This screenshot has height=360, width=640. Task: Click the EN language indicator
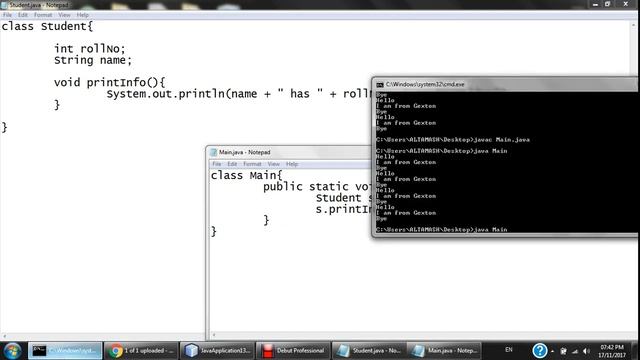point(509,350)
